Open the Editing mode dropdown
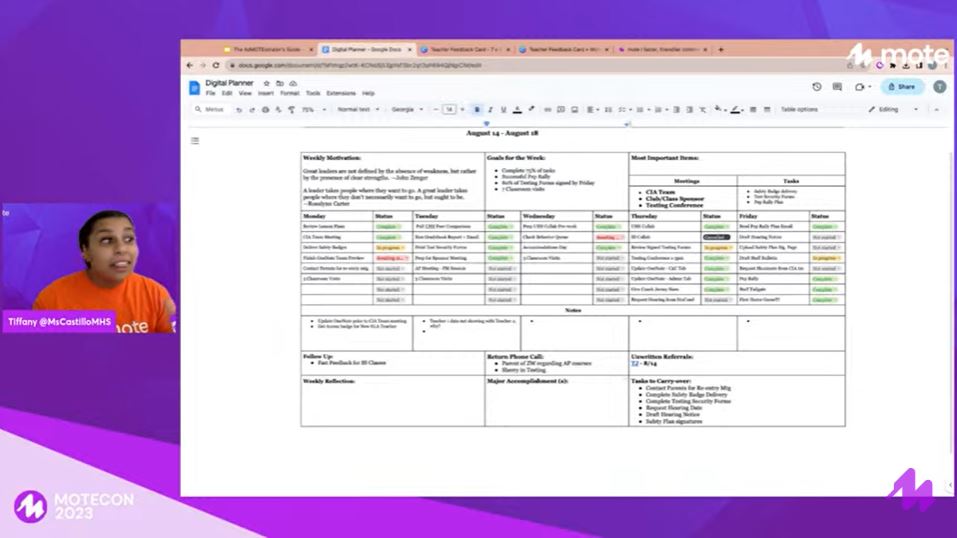 [894, 110]
